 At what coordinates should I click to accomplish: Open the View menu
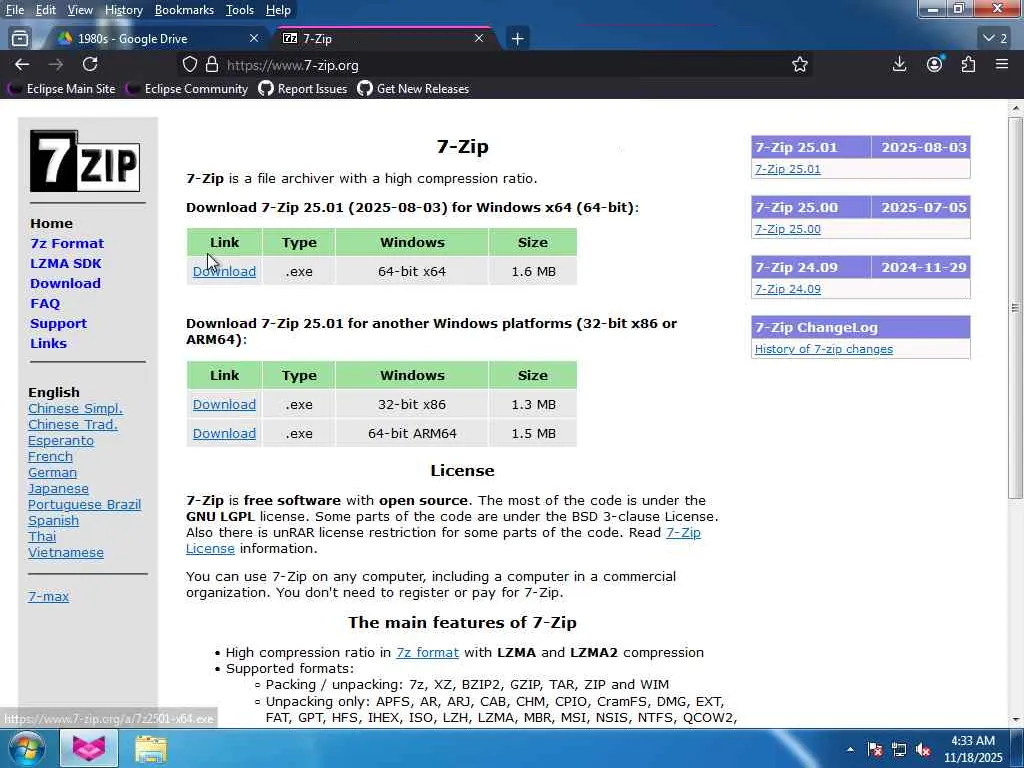[x=80, y=10]
